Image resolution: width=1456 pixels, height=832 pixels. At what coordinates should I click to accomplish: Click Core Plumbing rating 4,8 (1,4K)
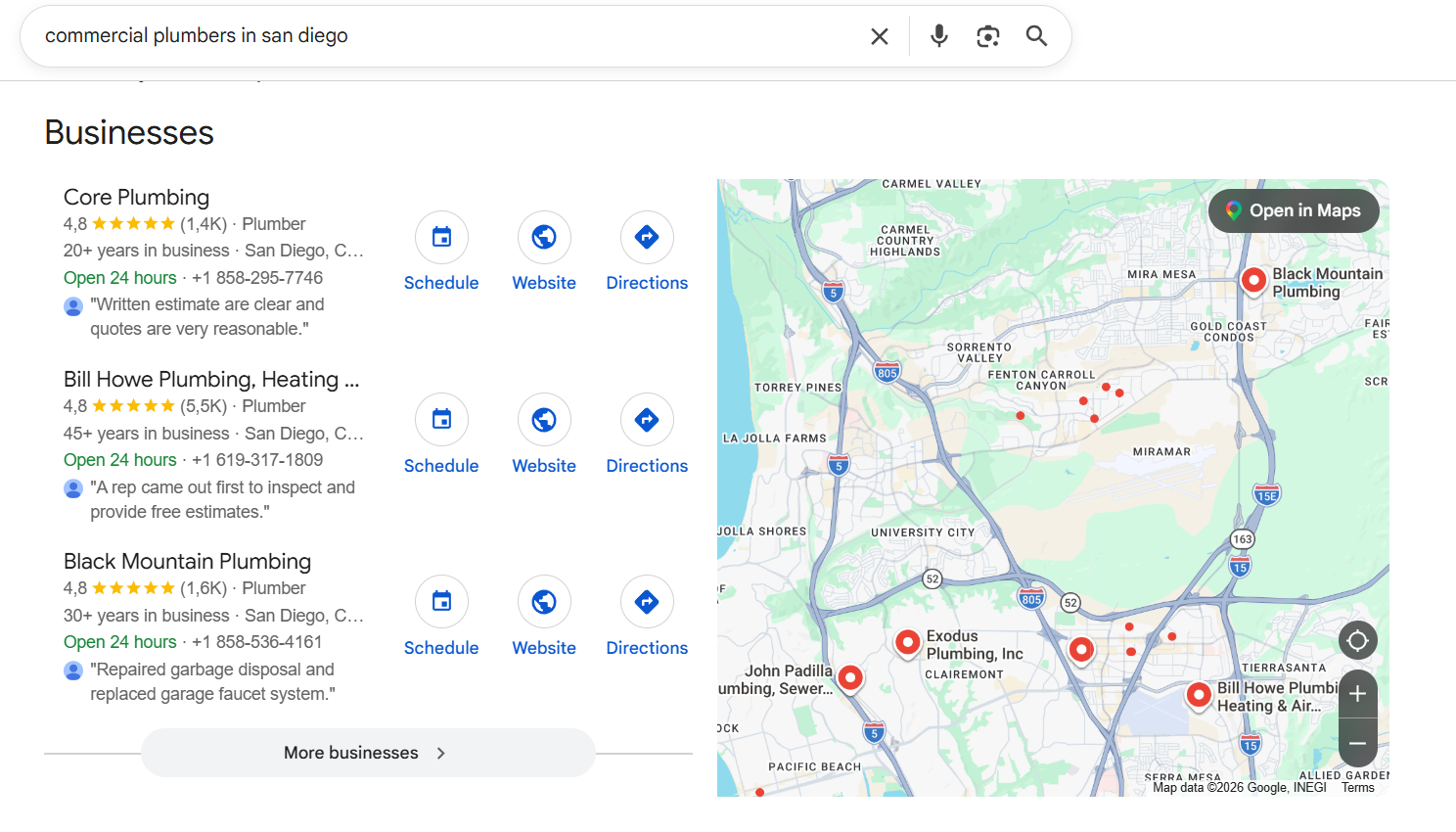pyautogui.click(x=145, y=224)
